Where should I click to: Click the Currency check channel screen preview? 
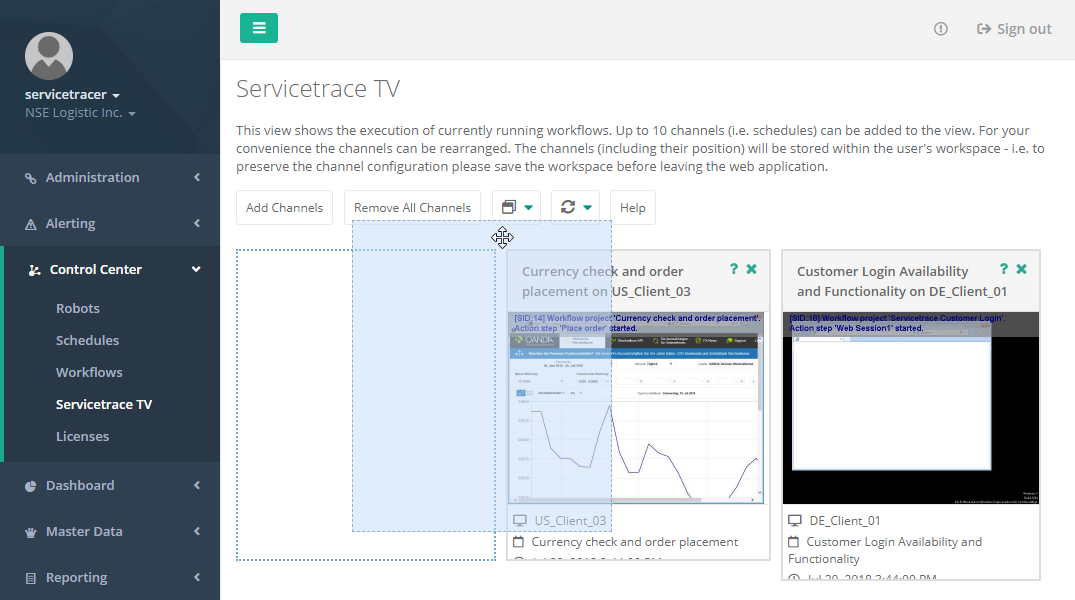pos(636,408)
